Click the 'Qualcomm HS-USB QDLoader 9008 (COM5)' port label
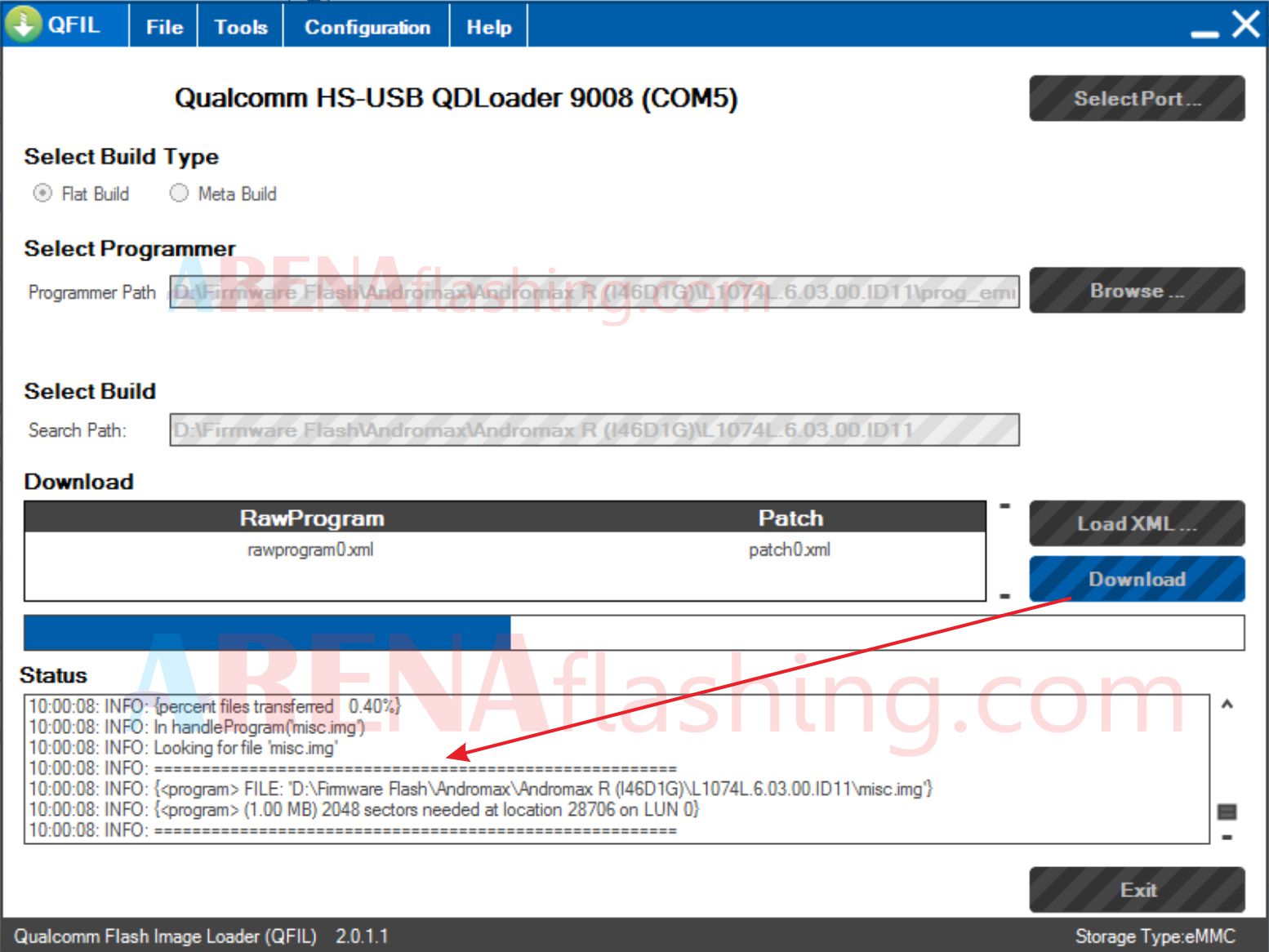1269x952 pixels. pos(456,98)
